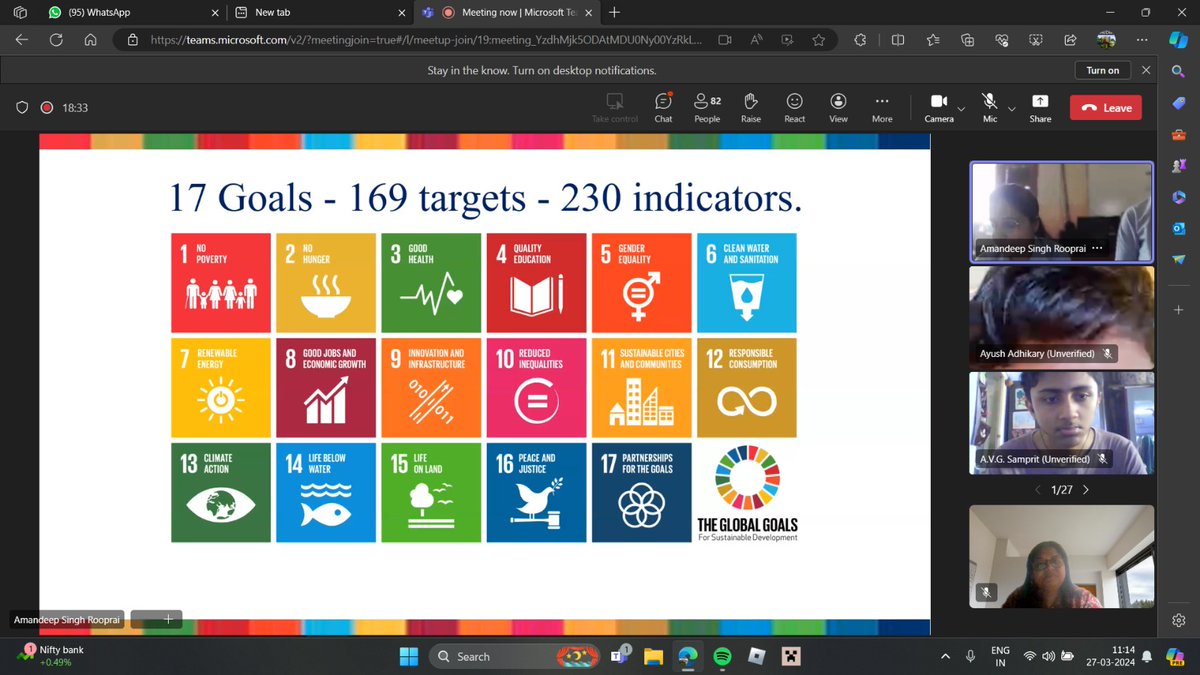Raise your hand in the meeting
The image size is (1200, 675).
[751, 108]
